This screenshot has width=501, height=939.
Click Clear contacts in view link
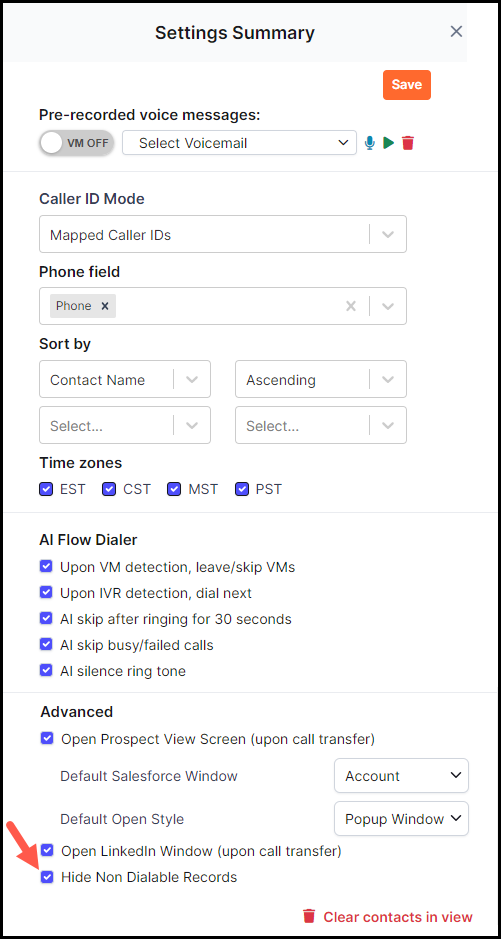click(x=398, y=917)
